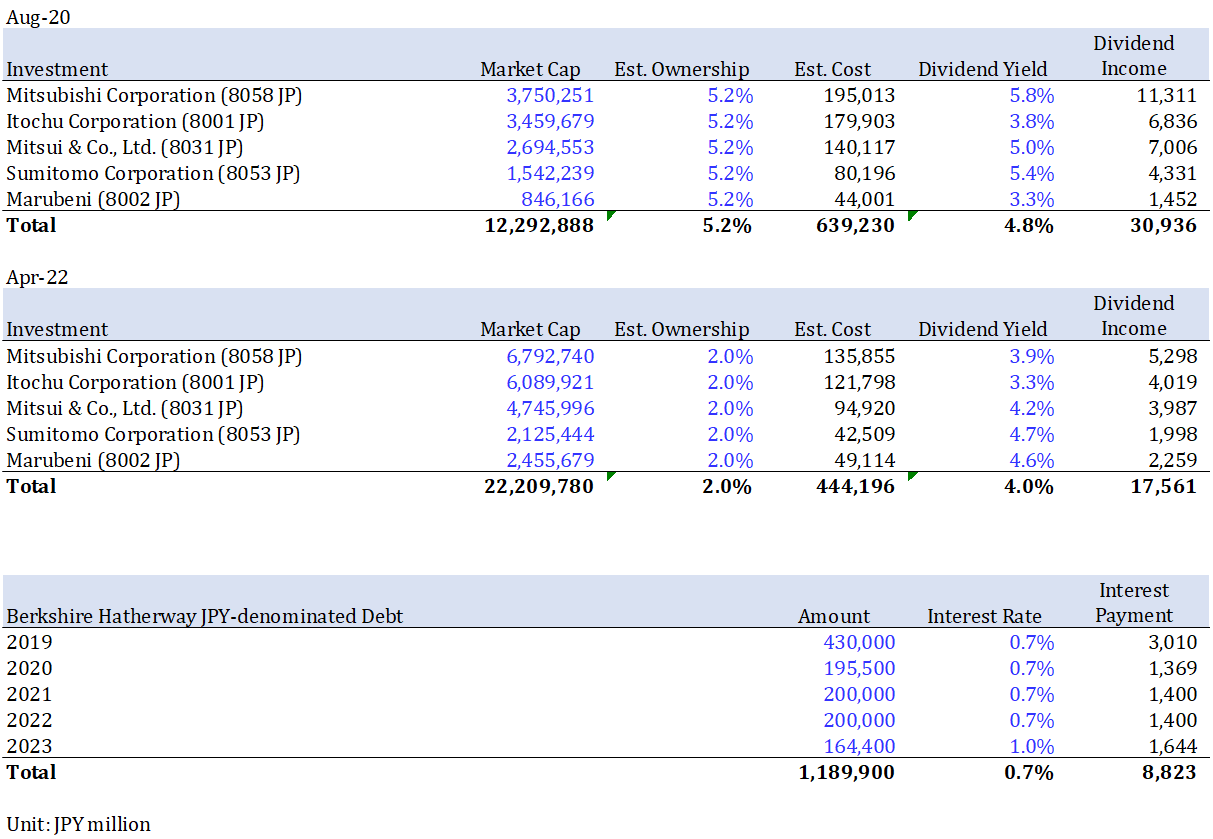Select dividend income 6,836
This screenshot has height=839, width=1213.
click(x=1174, y=121)
